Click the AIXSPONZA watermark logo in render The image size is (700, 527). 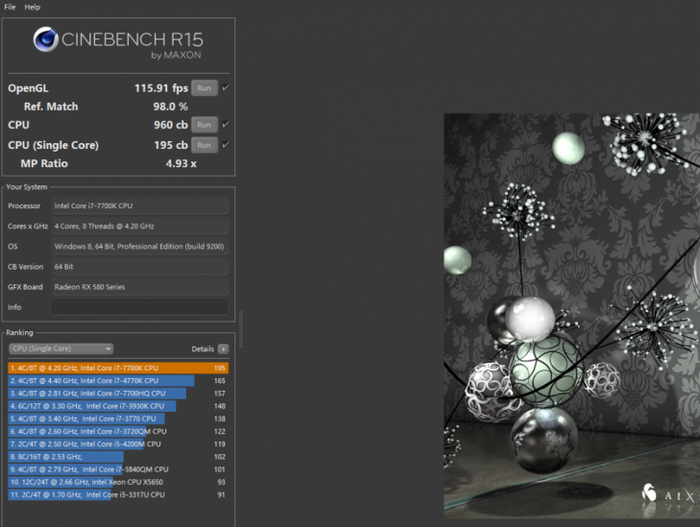click(670, 495)
